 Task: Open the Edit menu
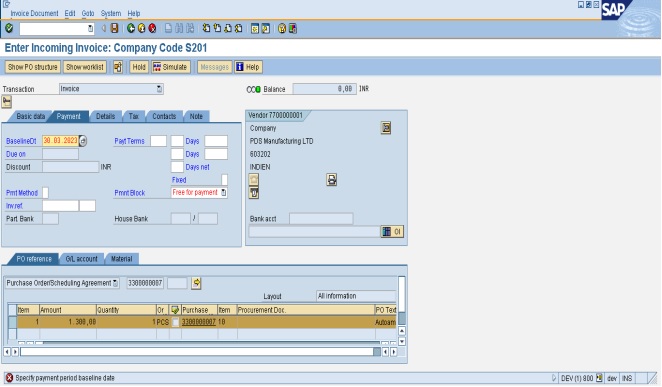coord(70,13)
